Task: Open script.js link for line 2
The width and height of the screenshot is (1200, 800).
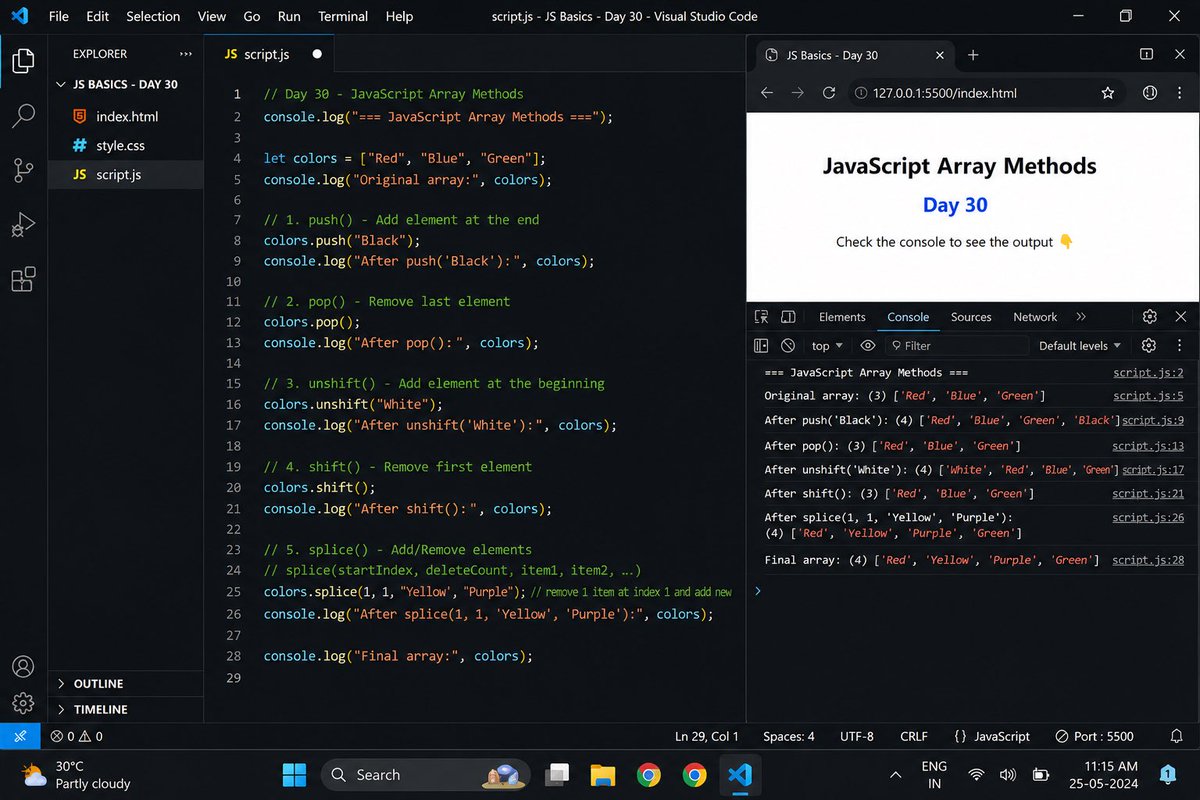Action: [1148, 373]
